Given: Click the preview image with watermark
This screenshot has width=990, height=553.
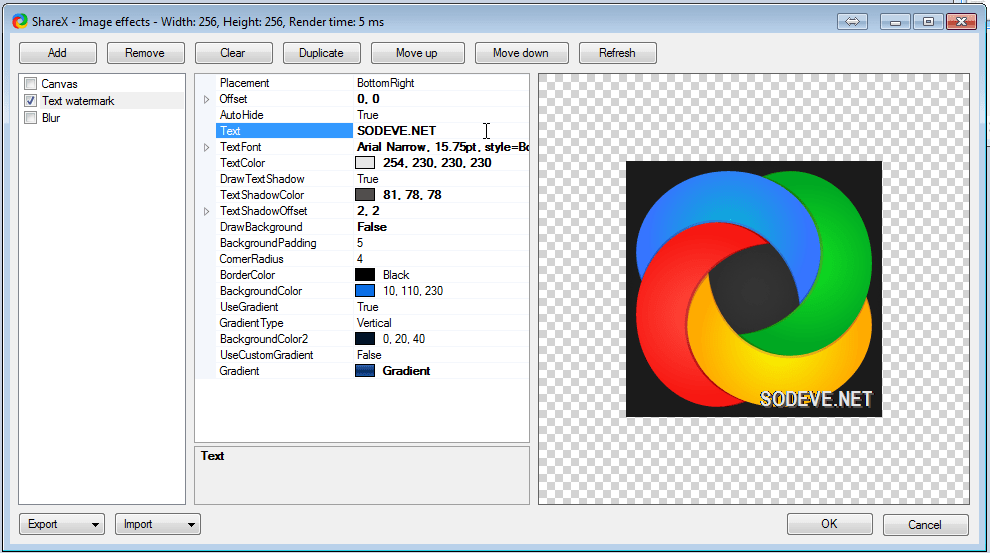Looking at the screenshot, I should click(754, 289).
